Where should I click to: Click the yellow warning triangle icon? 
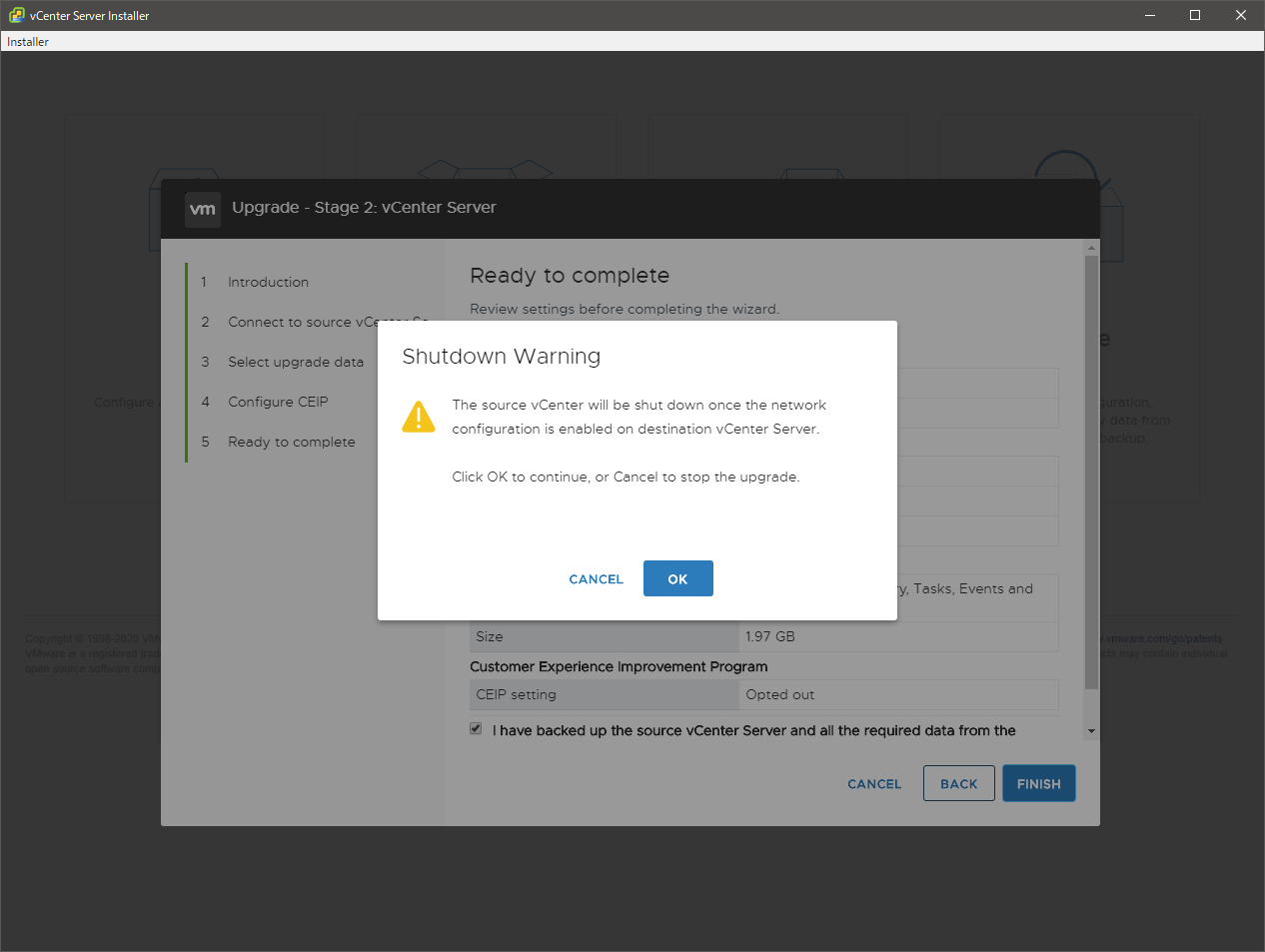point(419,417)
